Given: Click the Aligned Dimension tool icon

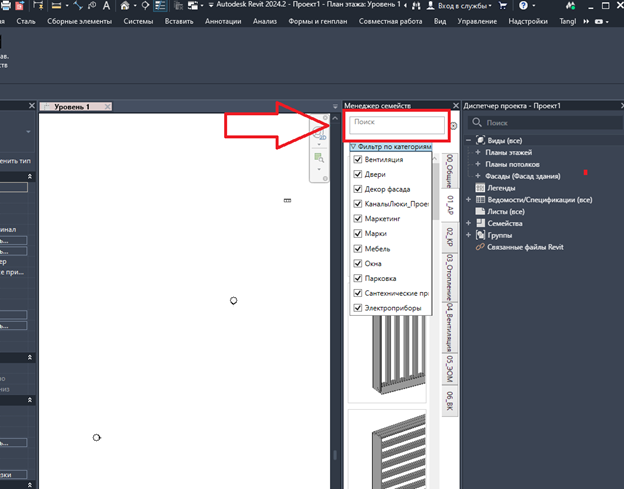Looking at the screenshot, I should [78, 6].
